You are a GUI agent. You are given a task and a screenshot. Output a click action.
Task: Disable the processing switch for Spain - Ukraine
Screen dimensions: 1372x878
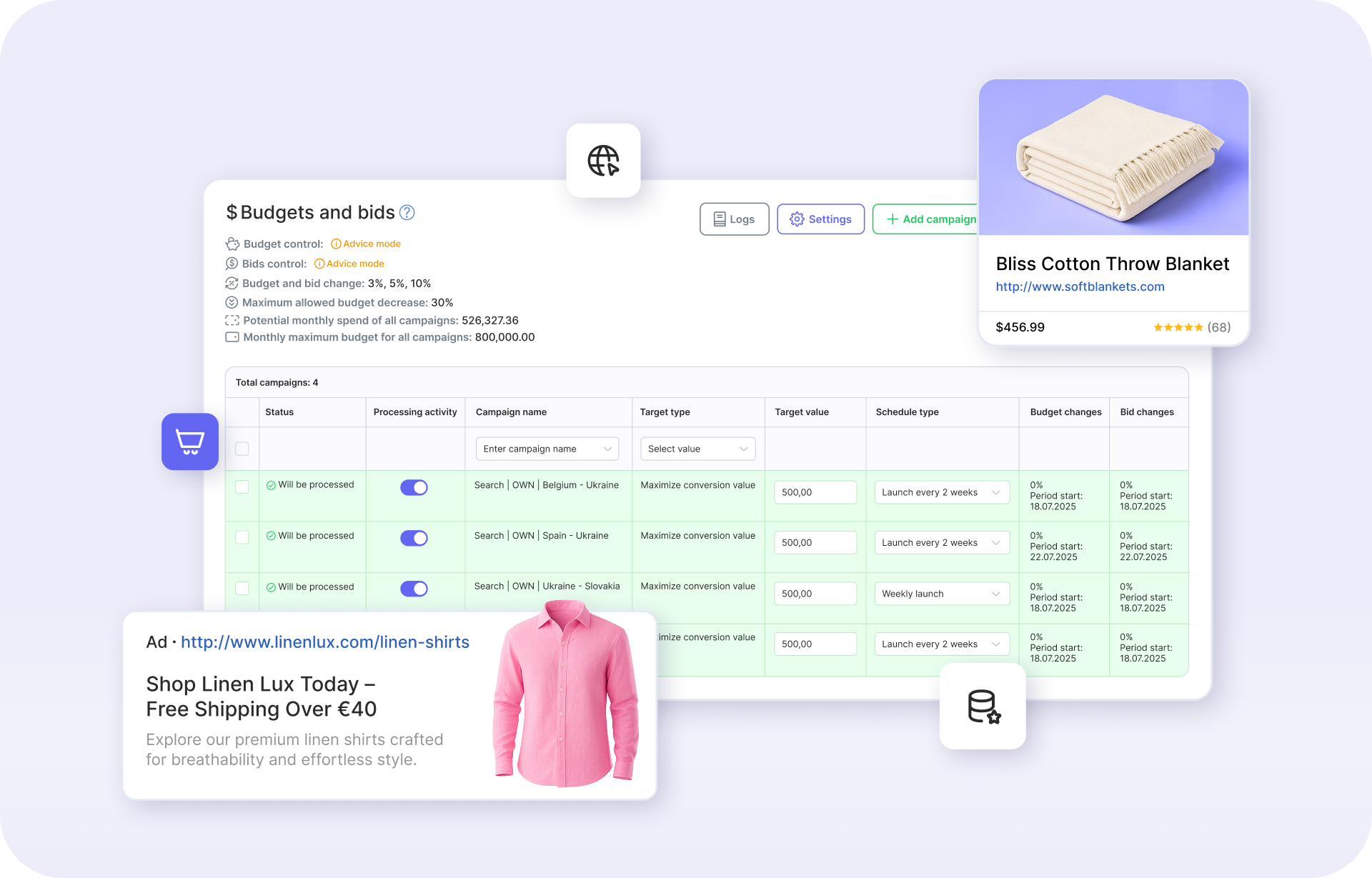tap(414, 538)
